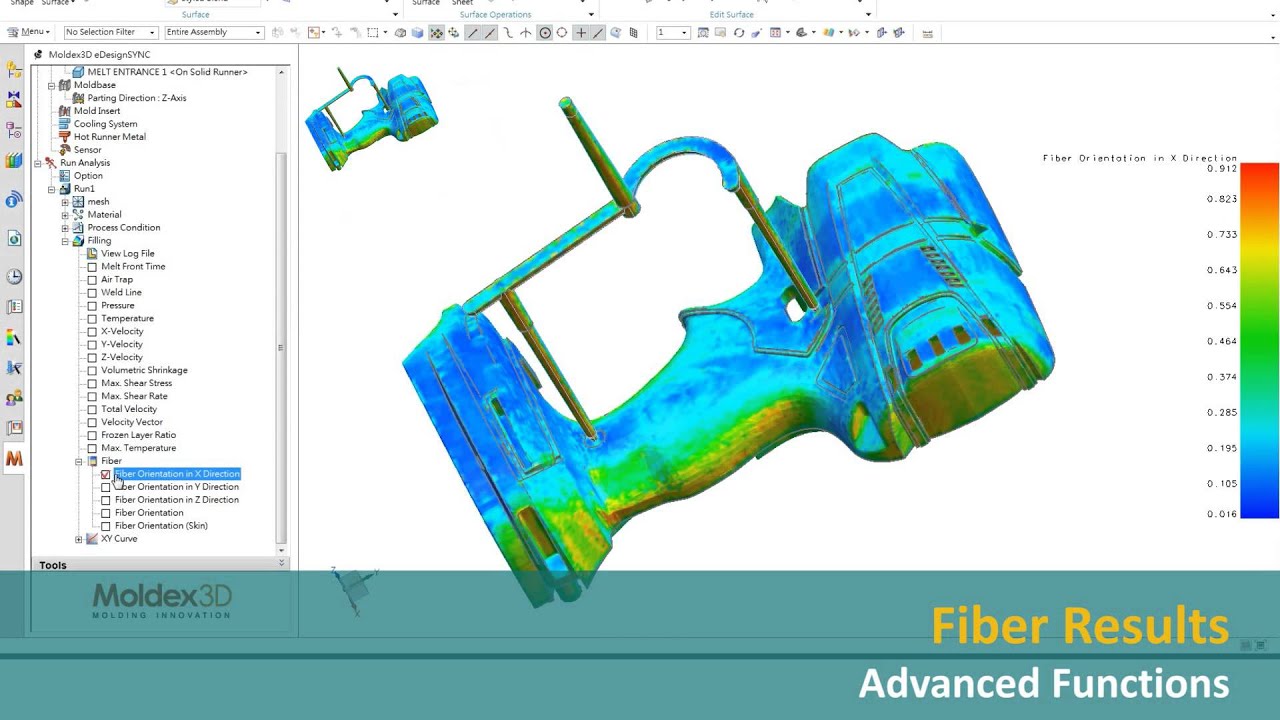Open the No Selection Filter dropdown
This screenshot has width=1280, height=720.
(110, 32)
